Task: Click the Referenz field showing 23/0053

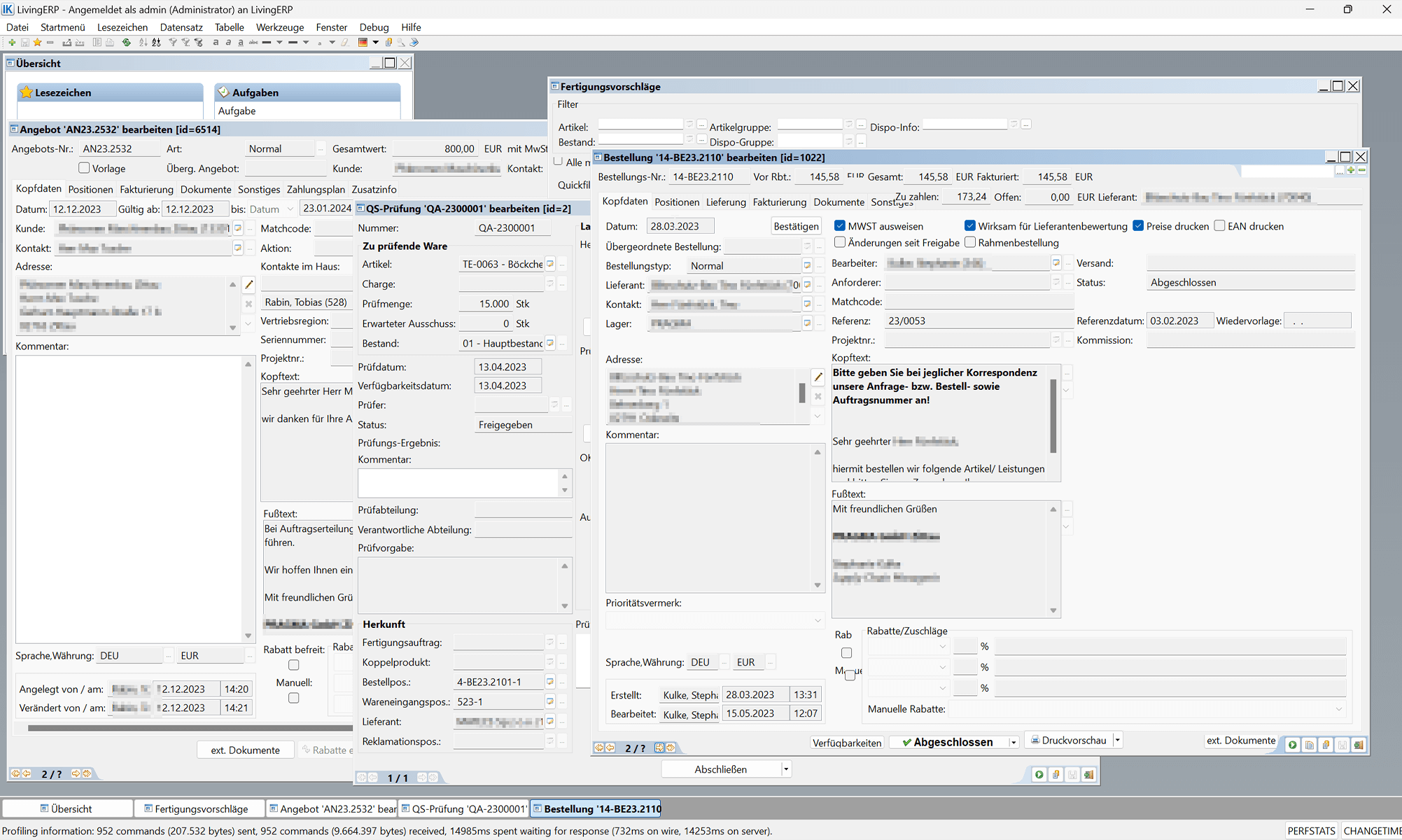Action: click(979, 321)
